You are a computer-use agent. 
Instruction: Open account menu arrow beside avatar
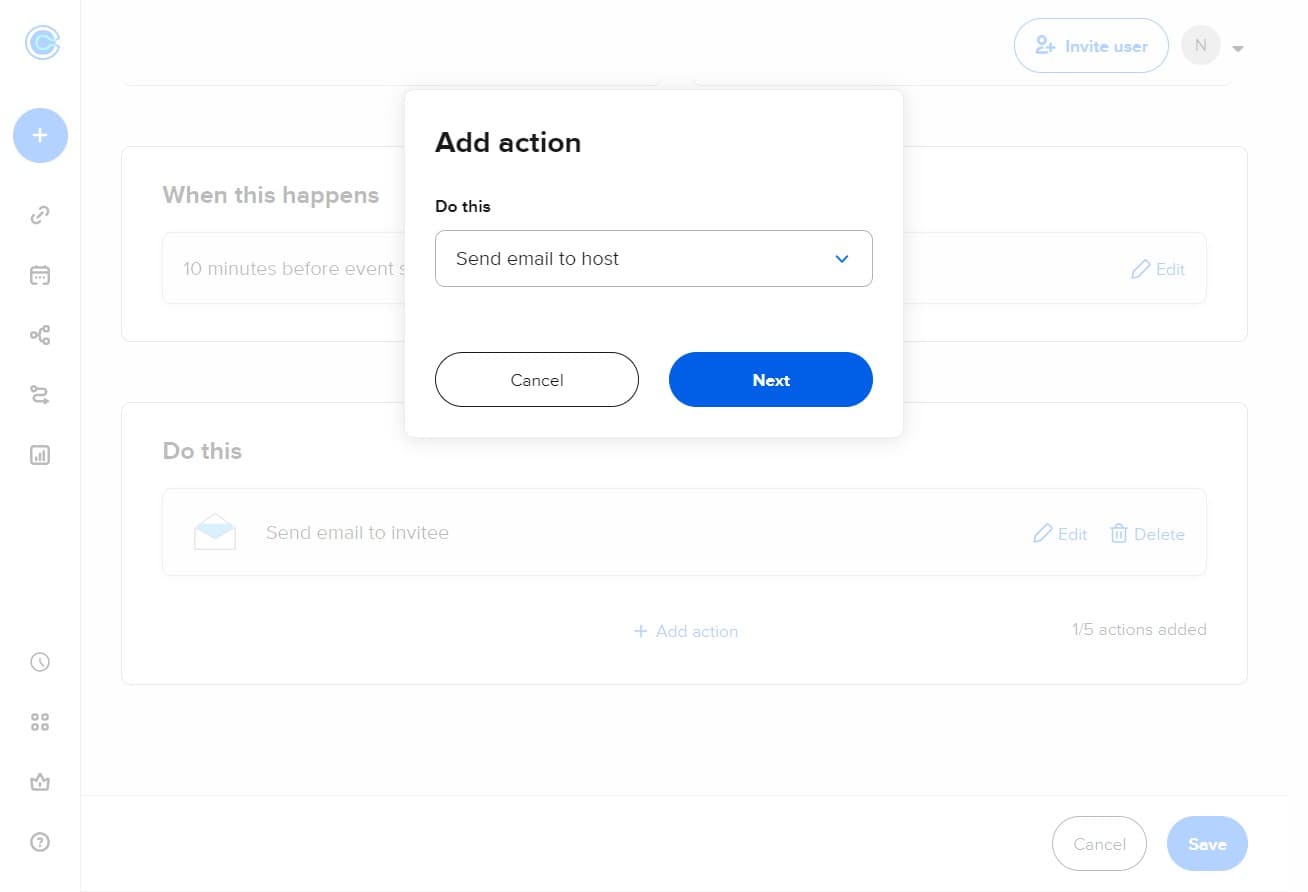tap(1238, 48)
